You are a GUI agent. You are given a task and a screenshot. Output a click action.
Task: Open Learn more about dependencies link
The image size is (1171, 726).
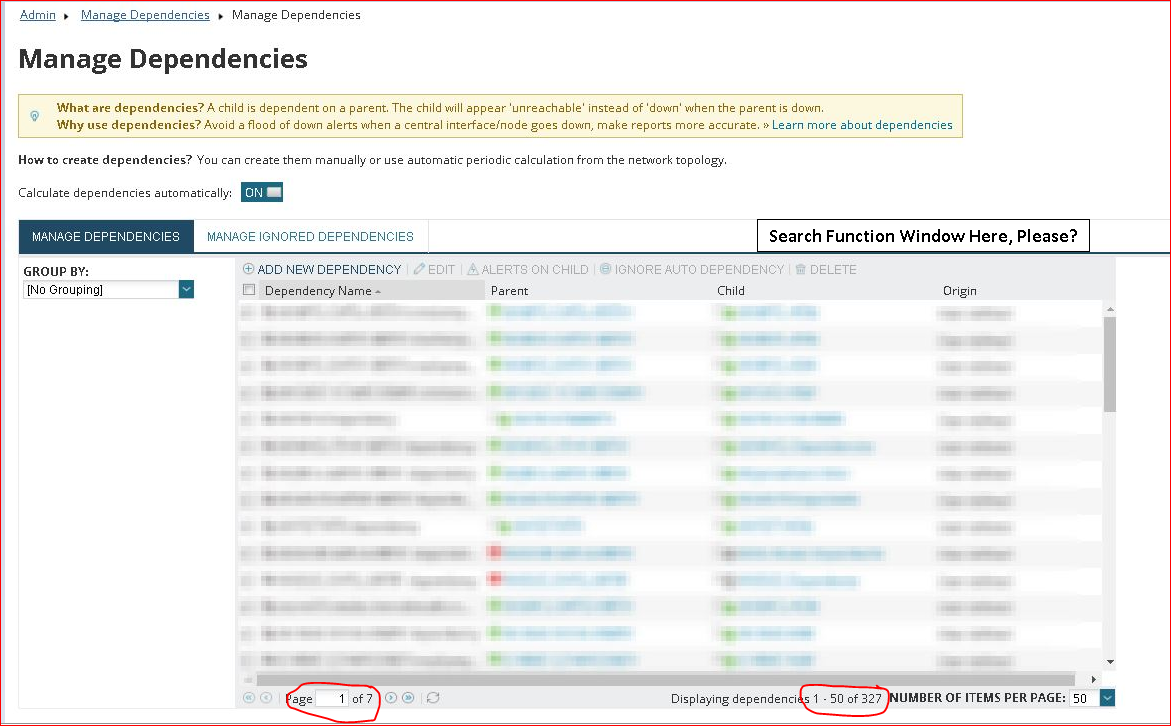(862, 125)
